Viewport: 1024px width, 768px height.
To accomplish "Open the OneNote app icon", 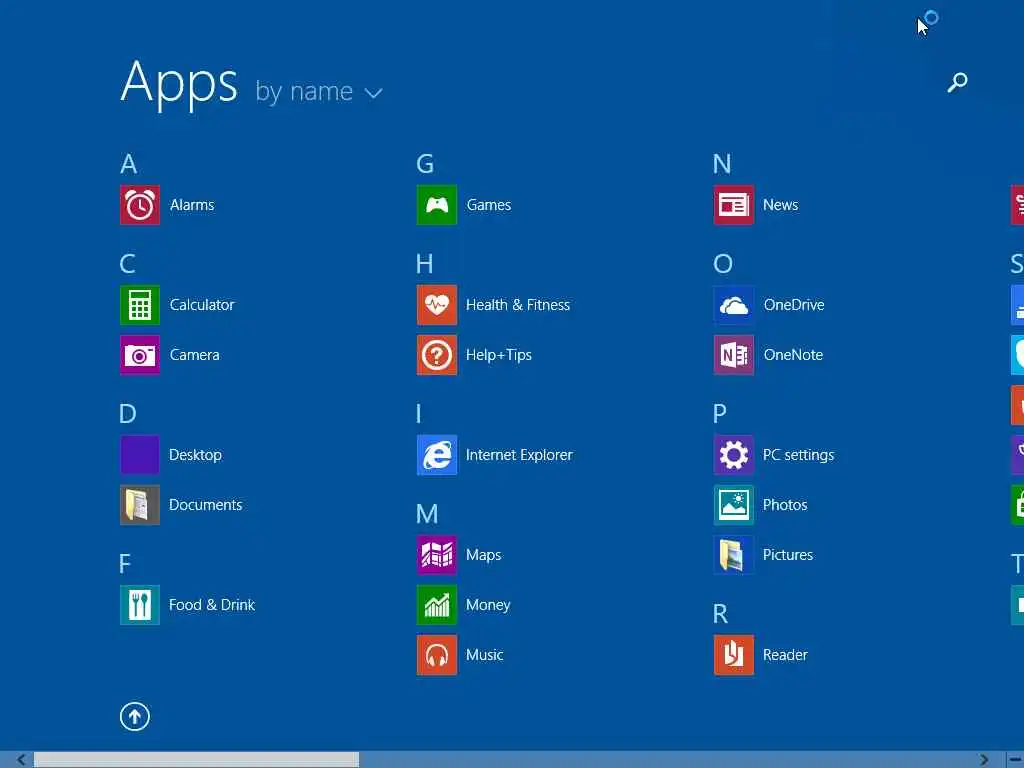I will 733,355.
